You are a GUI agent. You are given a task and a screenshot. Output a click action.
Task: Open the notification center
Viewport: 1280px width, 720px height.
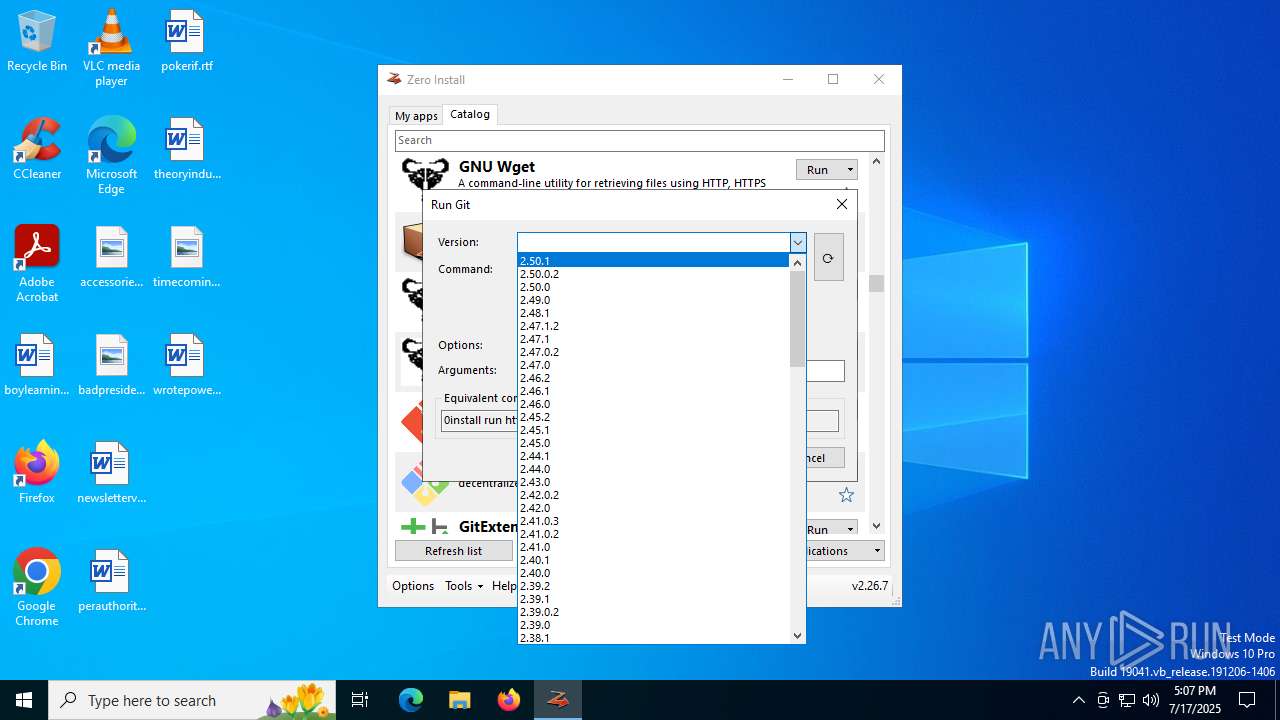(x=1247, y=700)
